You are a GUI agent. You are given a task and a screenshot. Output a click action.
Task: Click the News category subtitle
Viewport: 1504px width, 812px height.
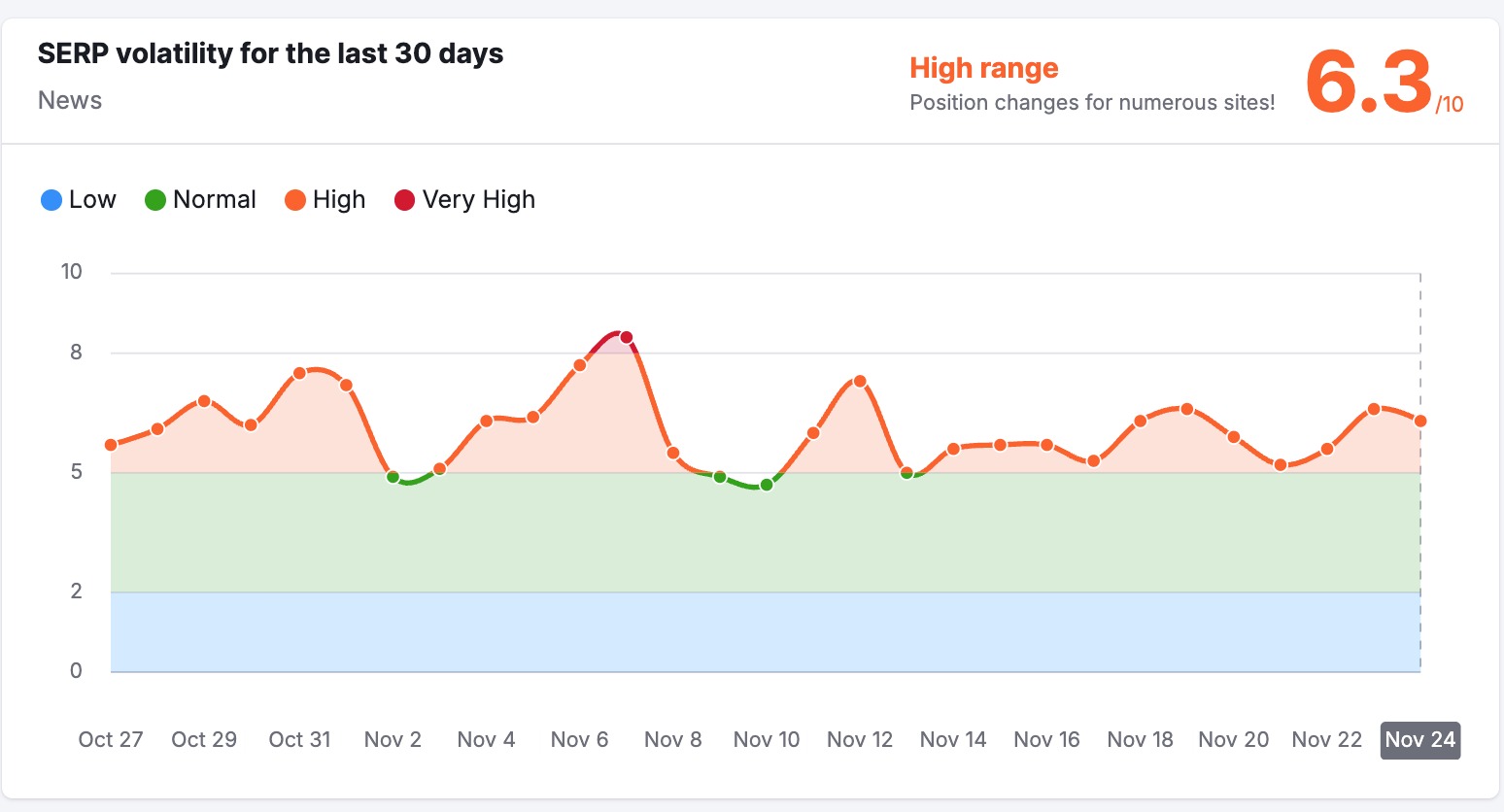tap(70, 101)
